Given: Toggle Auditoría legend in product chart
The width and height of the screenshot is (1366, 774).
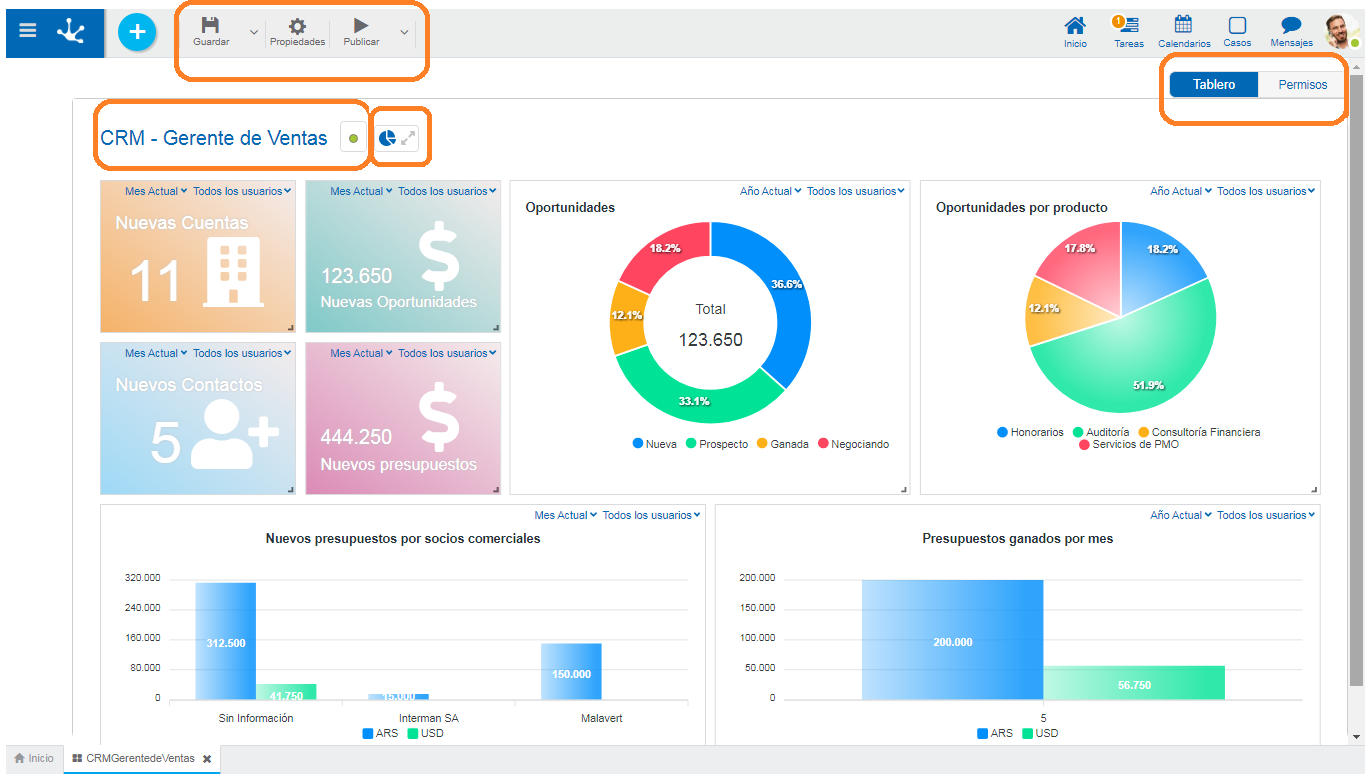Looking at the screenshot, I should click(x=1101, y=432).
